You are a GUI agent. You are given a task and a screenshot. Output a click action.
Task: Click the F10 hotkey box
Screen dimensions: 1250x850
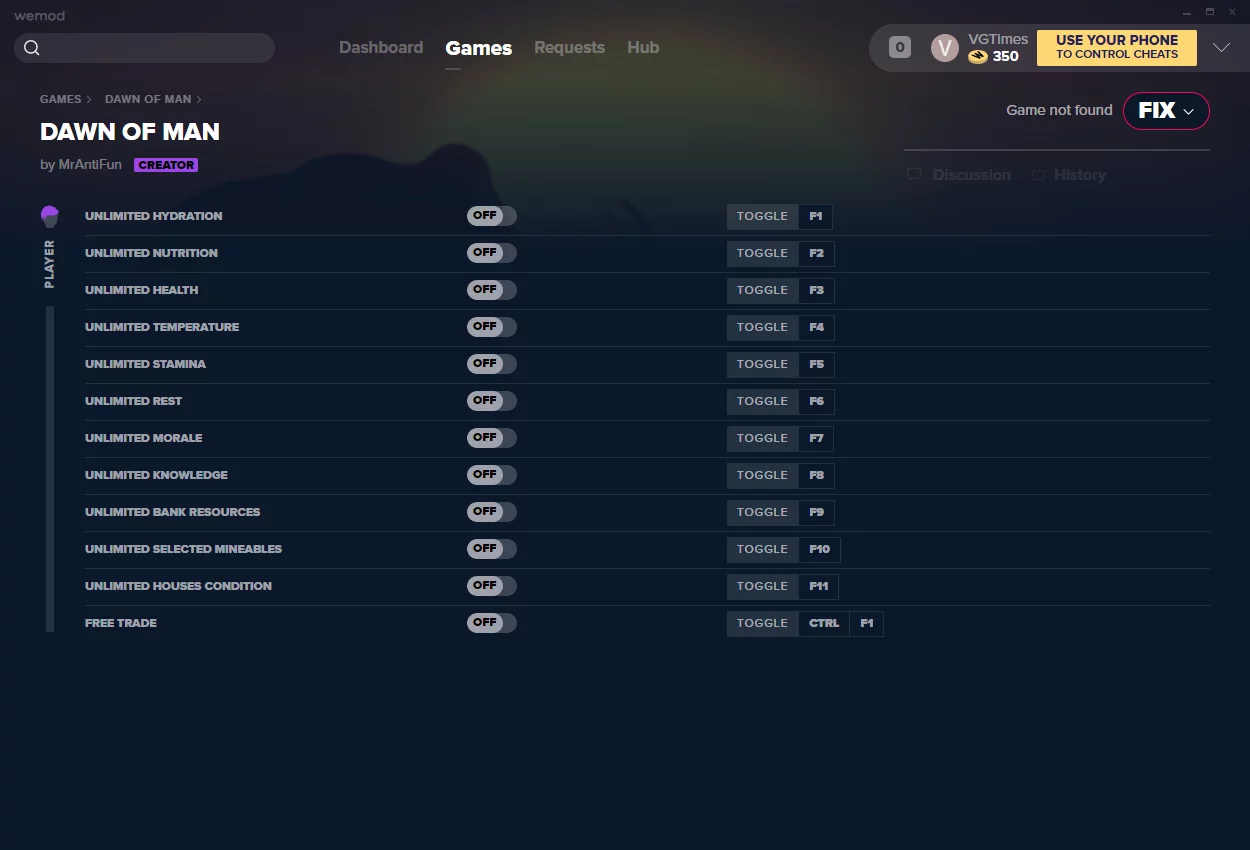820,549
